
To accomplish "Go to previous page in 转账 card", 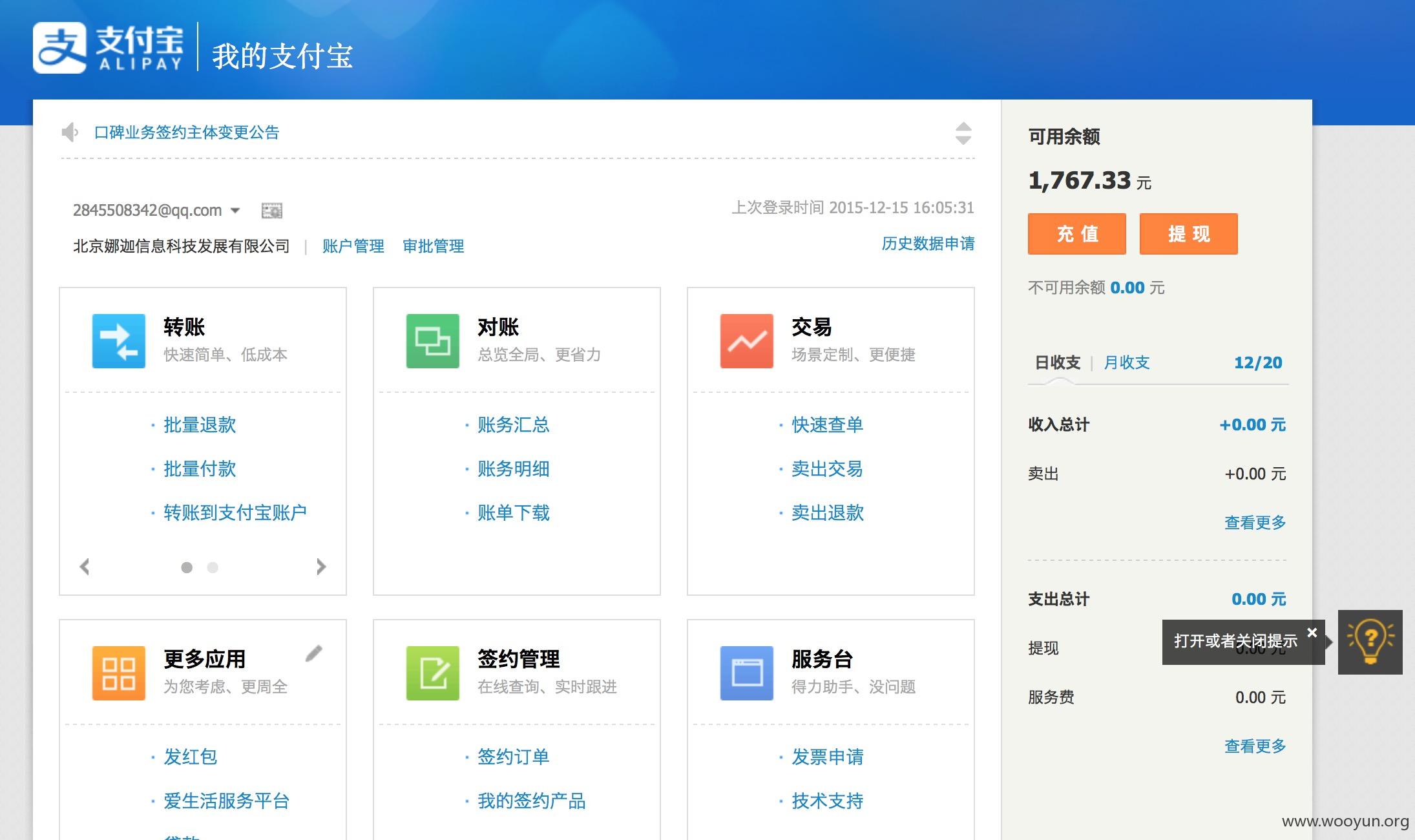I will click(85, 567).
